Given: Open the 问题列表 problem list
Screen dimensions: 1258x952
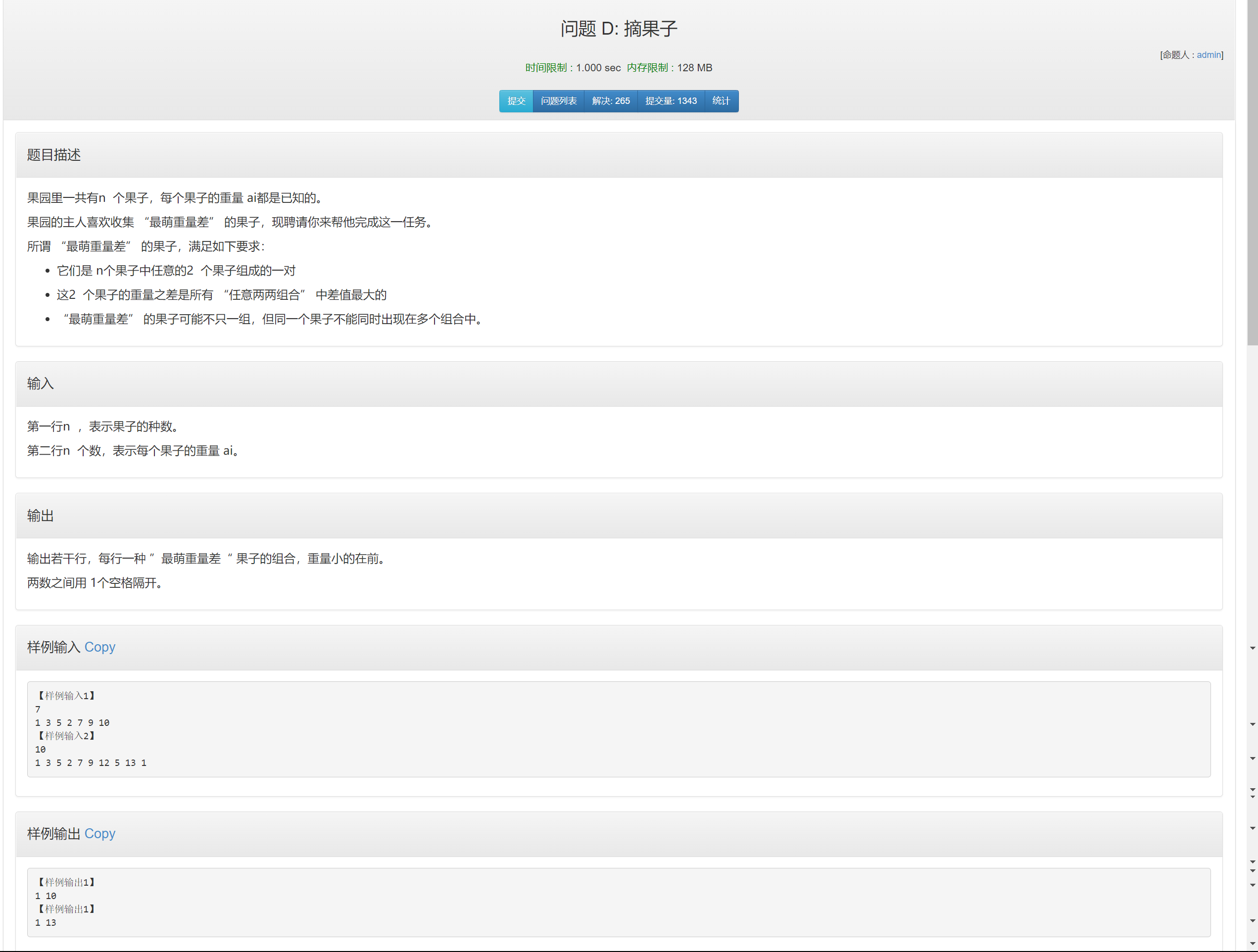Looking at the screenshot, I should [x=559, y=101].
